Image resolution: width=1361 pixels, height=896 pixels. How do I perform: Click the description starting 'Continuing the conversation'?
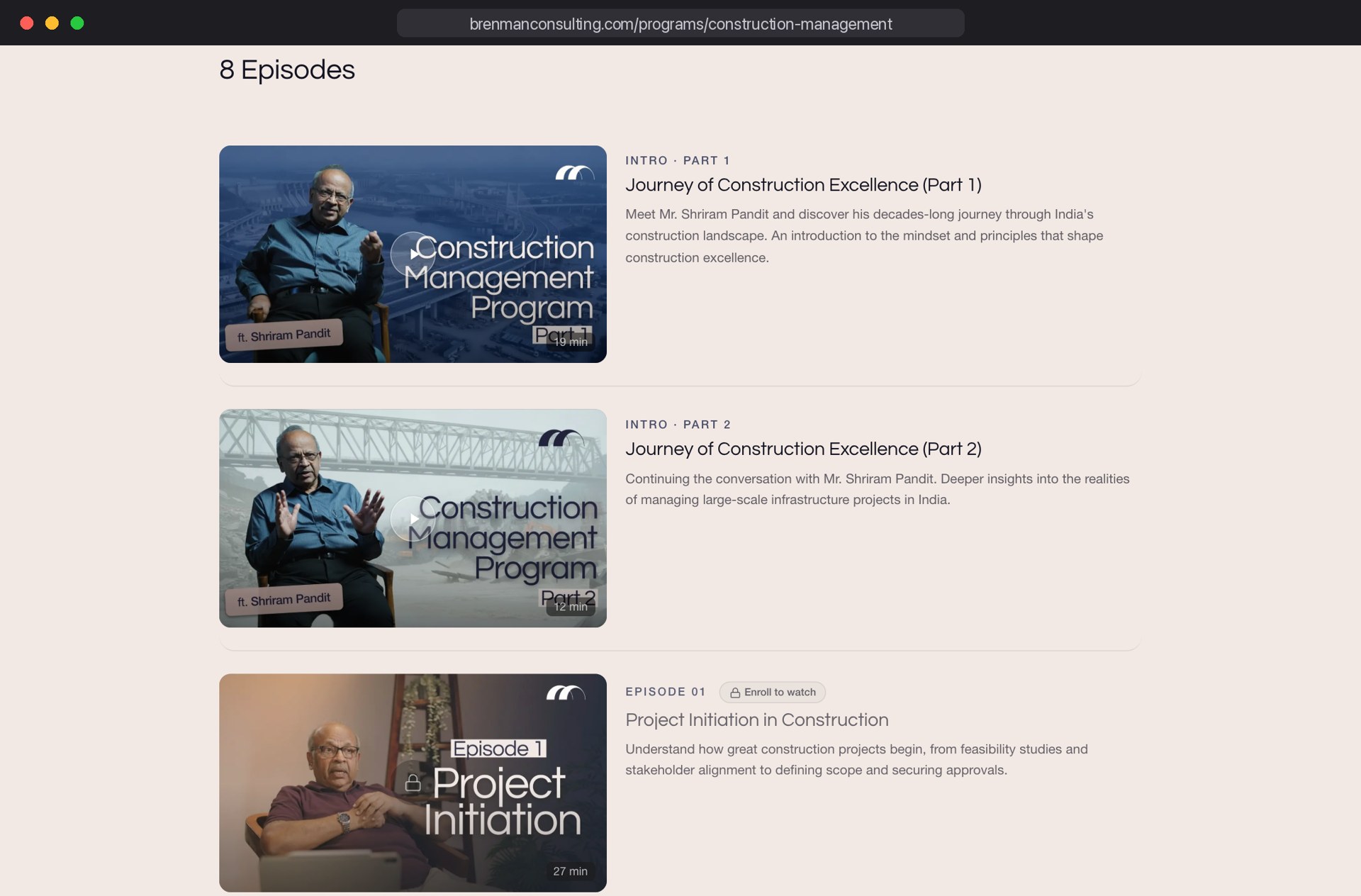[878, 489]
